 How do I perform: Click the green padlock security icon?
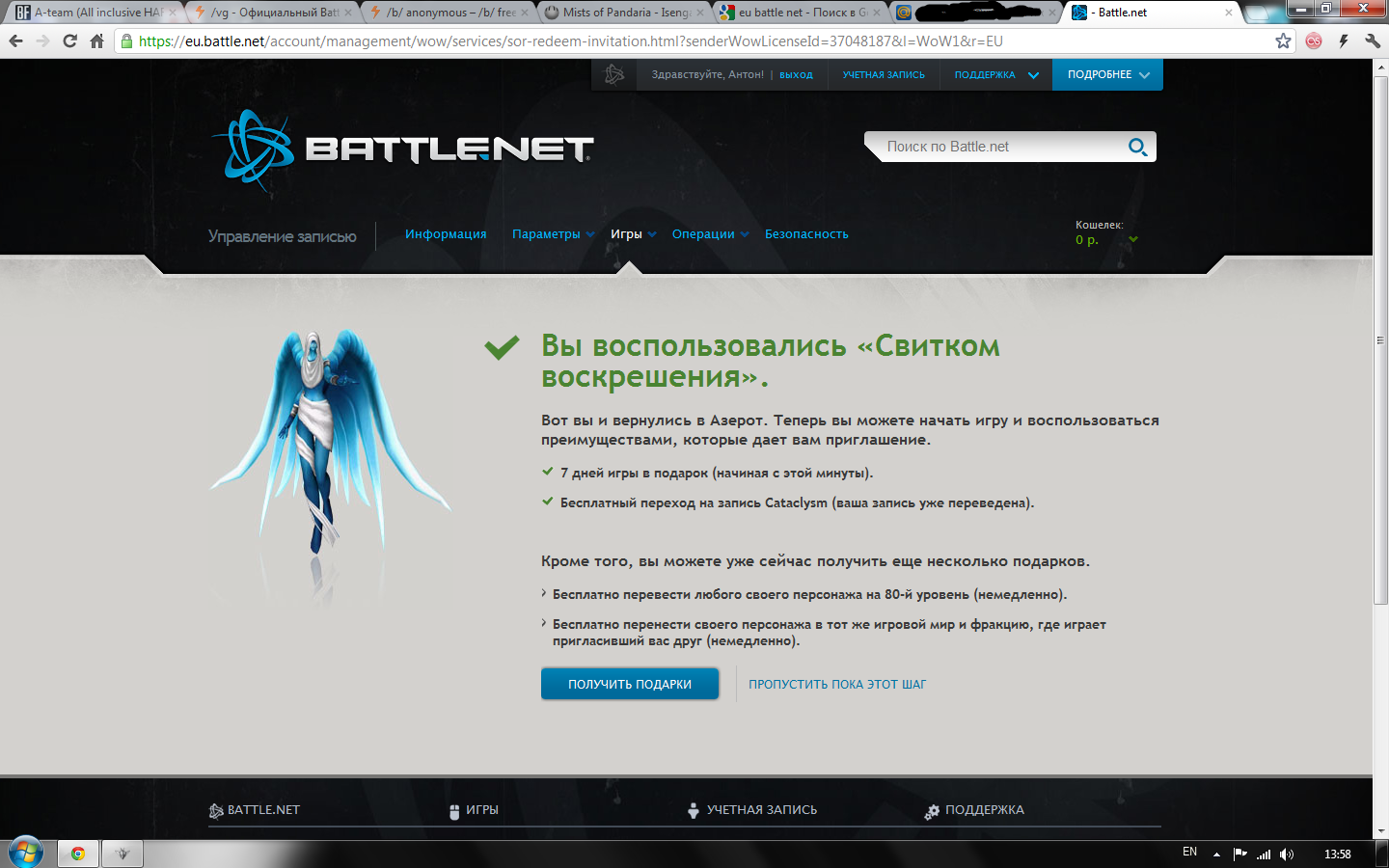[x=126, y=41]
